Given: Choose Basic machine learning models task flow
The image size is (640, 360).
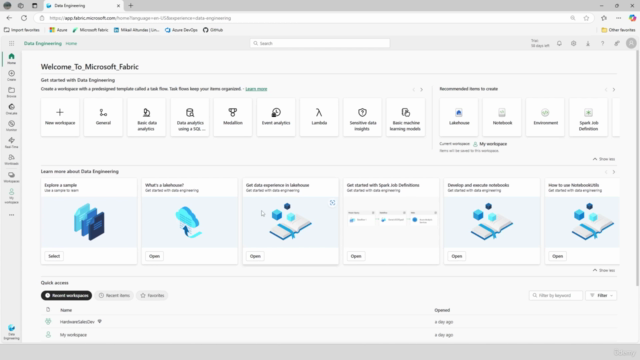Looking at the screenshot, I should pyautogui.click(x=405, y=117).
